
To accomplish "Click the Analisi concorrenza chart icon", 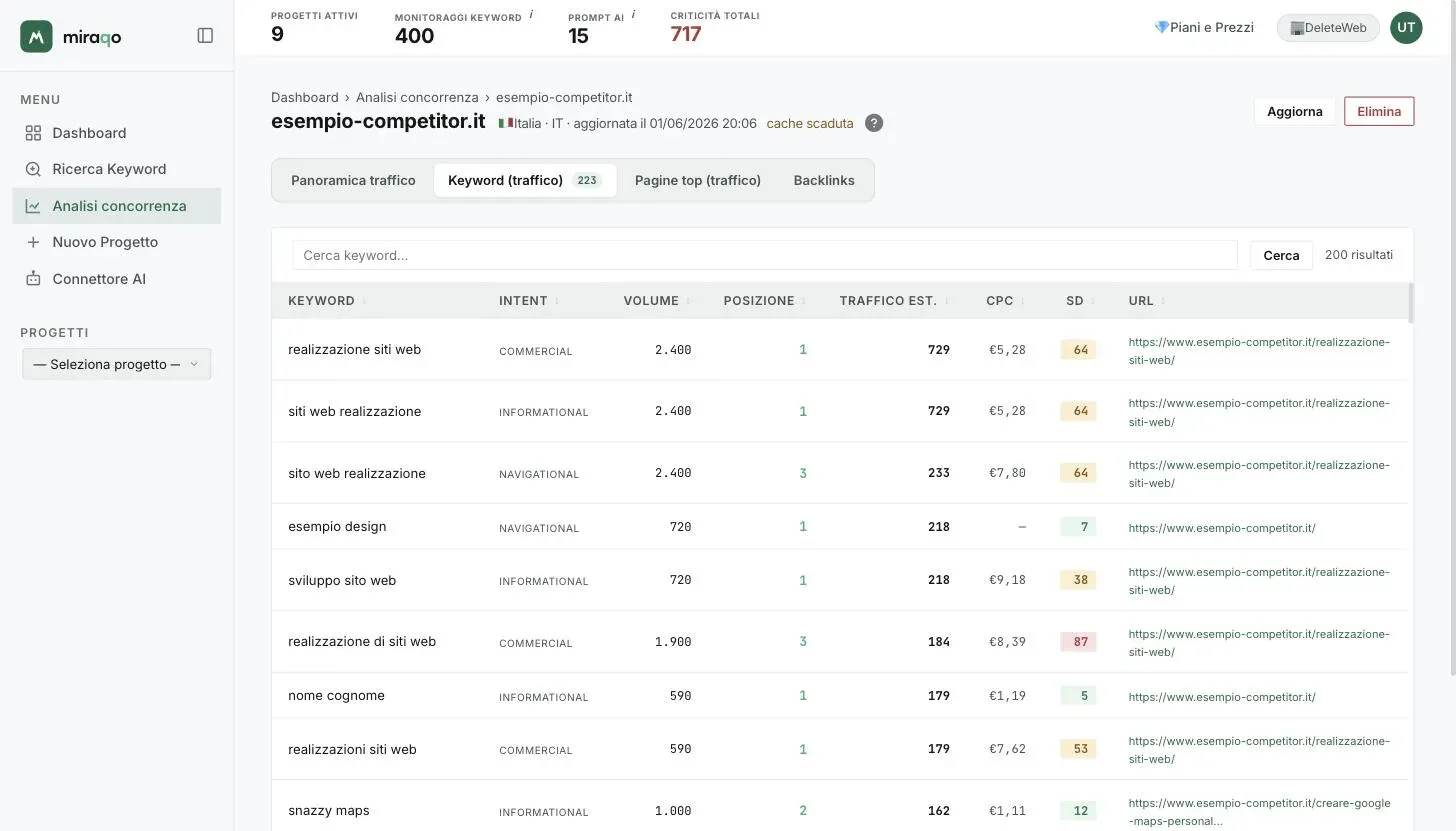I will [x=33, y=206].
